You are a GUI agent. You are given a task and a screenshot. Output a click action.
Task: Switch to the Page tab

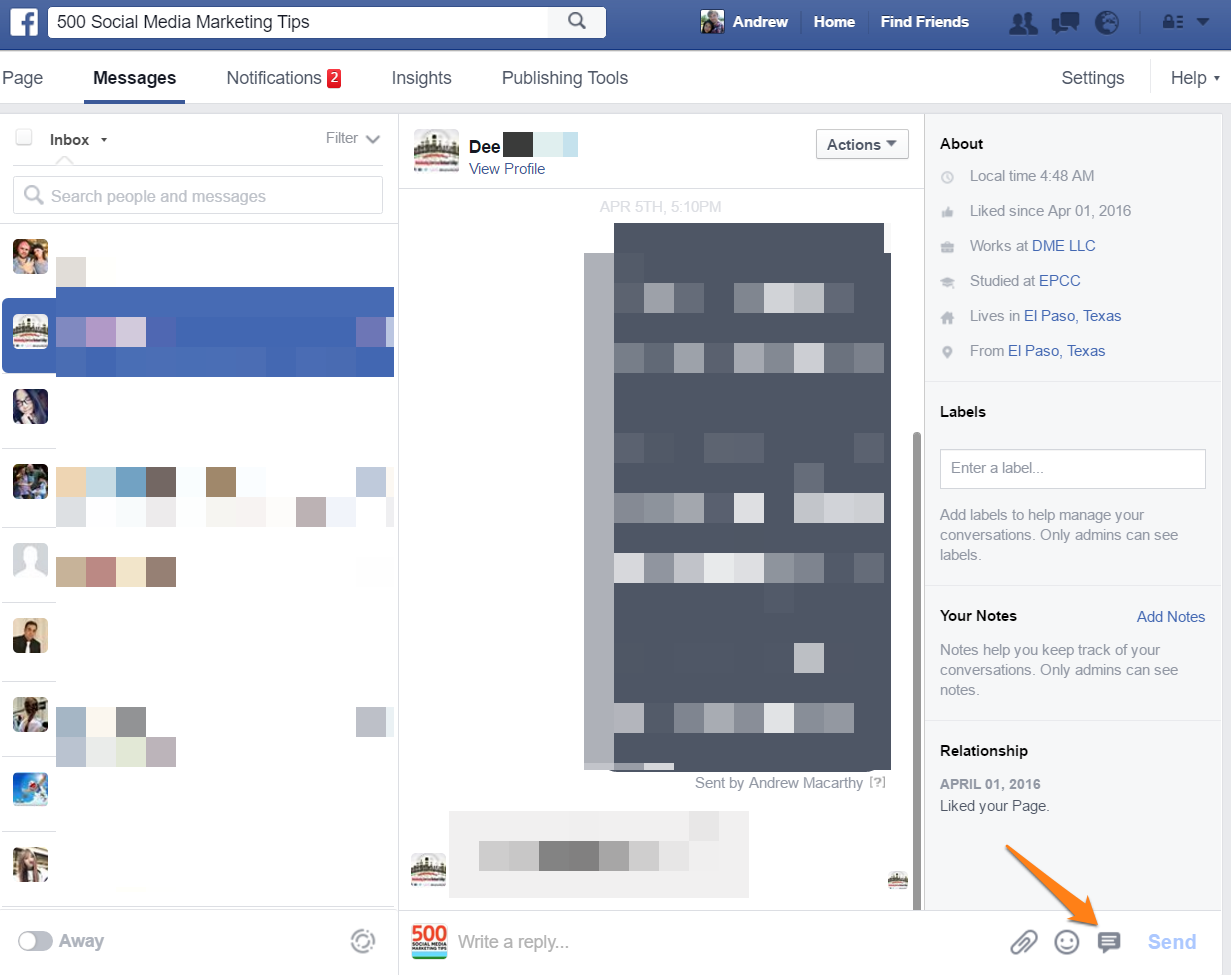pyautogui.click(x=22, y=78)
